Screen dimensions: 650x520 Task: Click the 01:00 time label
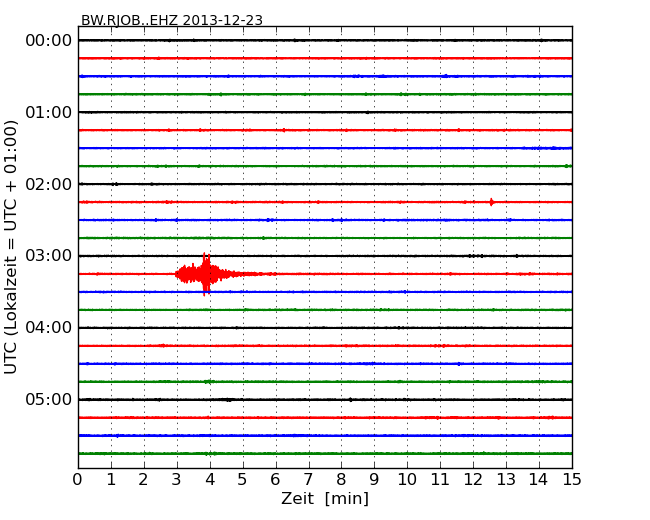(49, 112)
